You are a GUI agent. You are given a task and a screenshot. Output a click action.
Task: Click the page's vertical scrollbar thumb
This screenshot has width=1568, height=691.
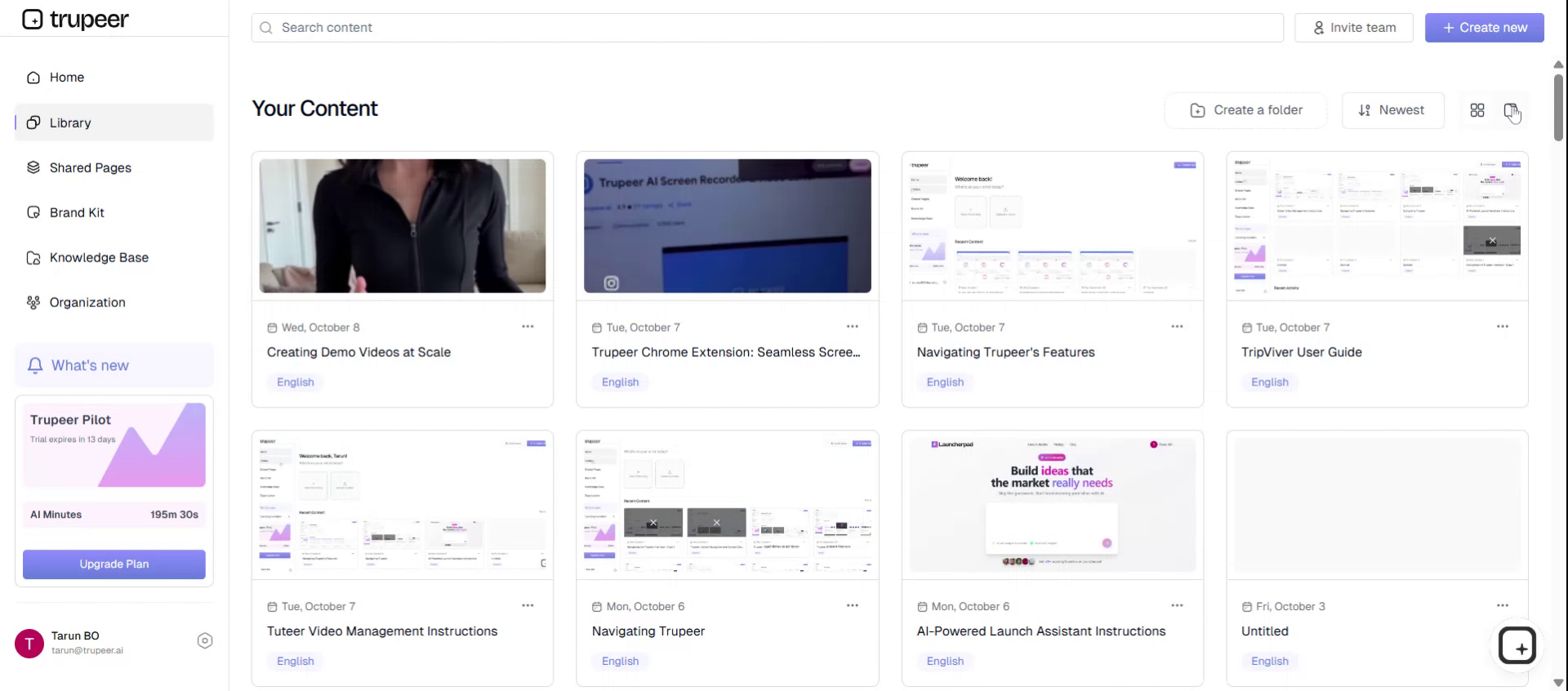click(1558, 108)
